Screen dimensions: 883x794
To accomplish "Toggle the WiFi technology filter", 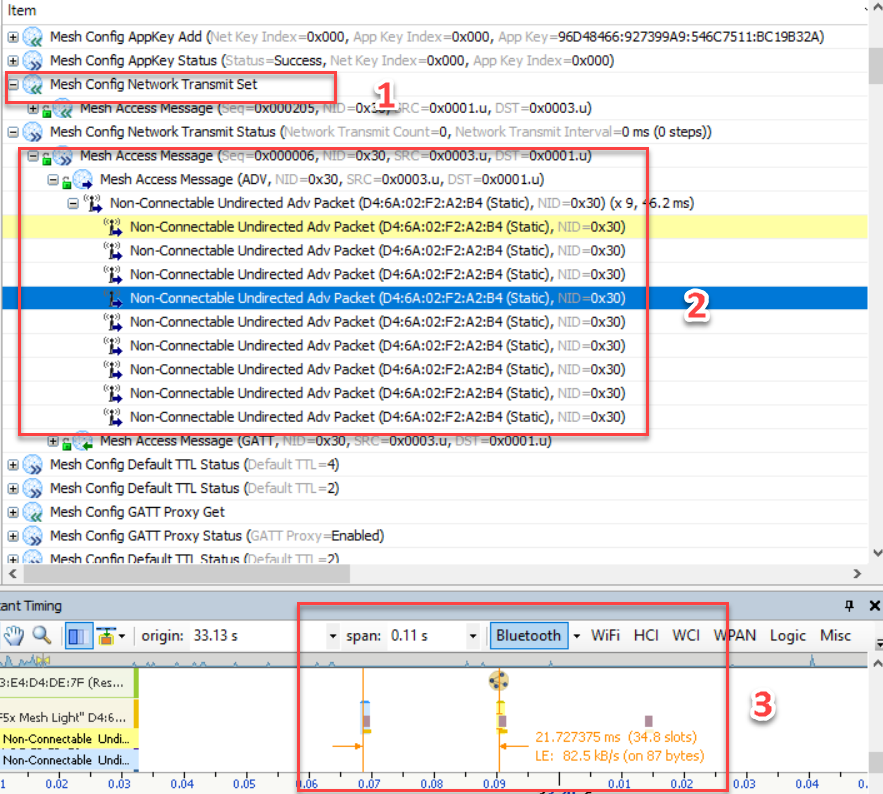I will pos(605,635).
